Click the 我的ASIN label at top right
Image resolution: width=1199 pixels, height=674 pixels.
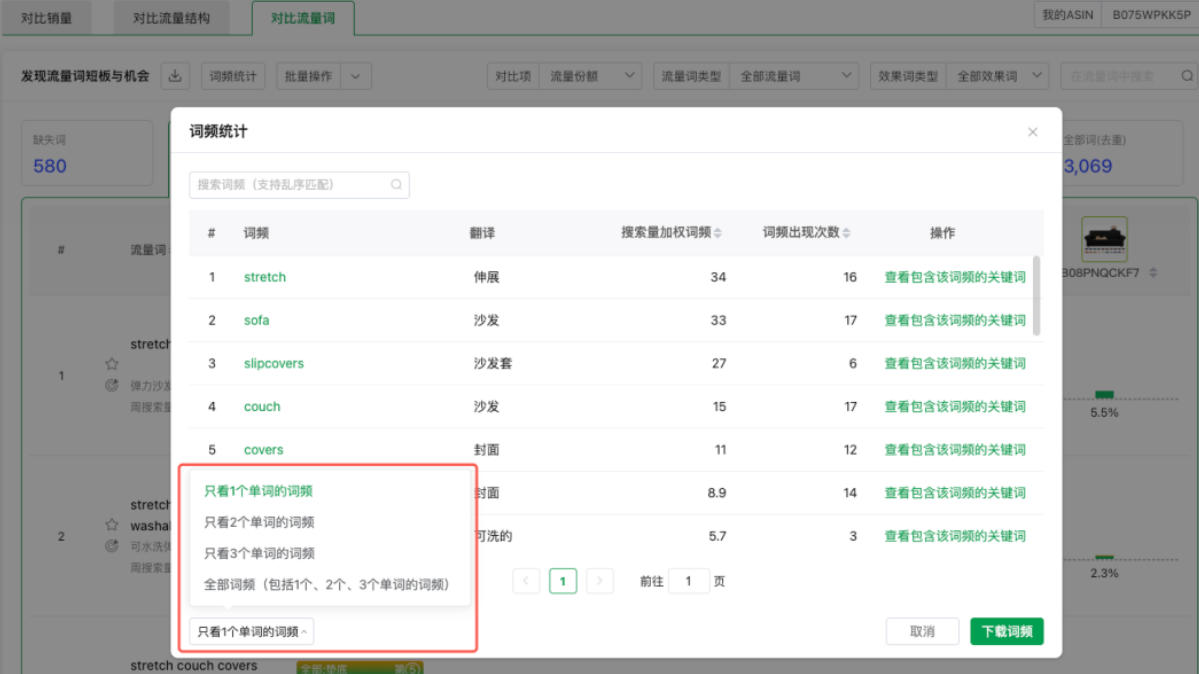1067,15
